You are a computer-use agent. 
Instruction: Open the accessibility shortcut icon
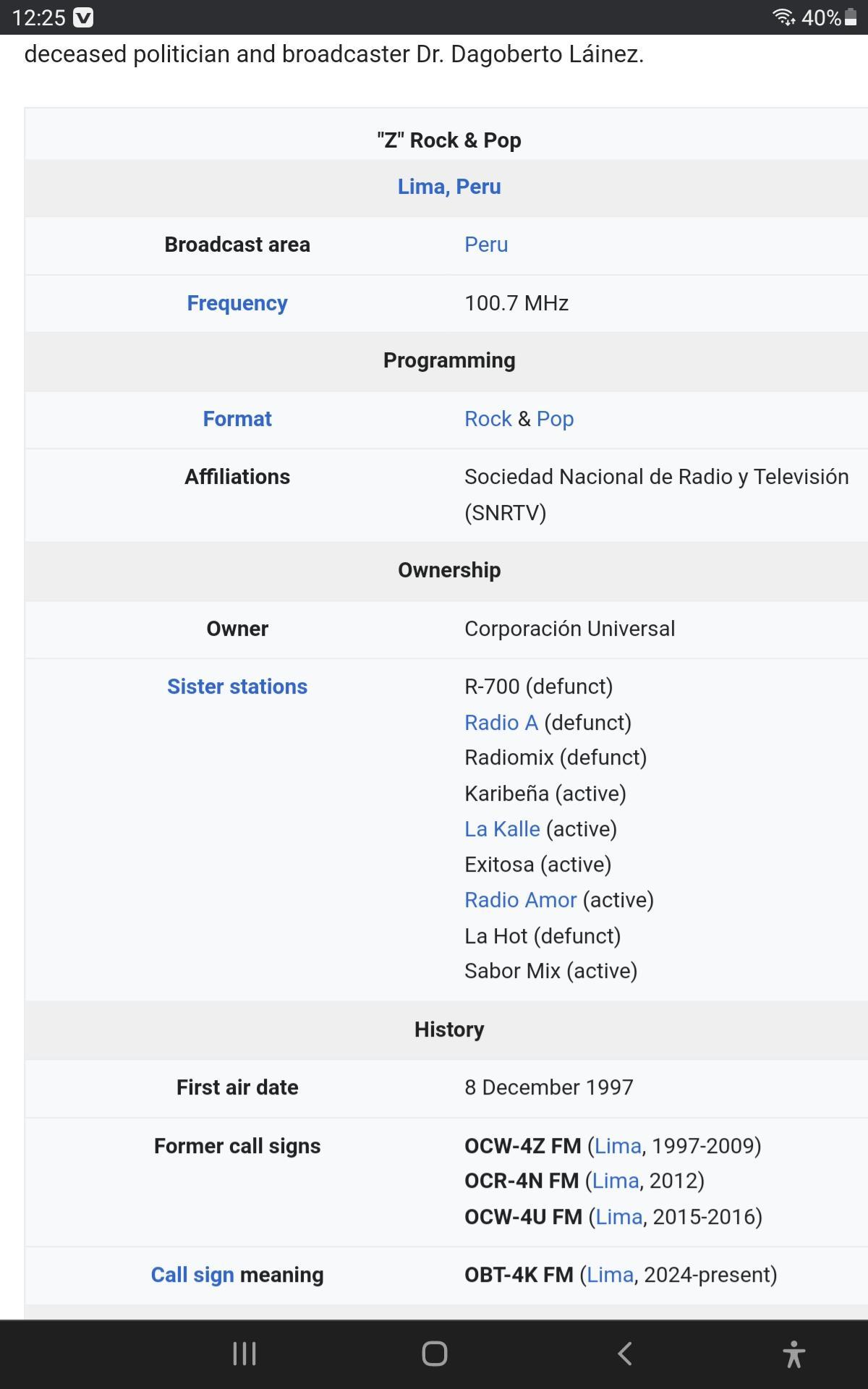pos(793,1354)
